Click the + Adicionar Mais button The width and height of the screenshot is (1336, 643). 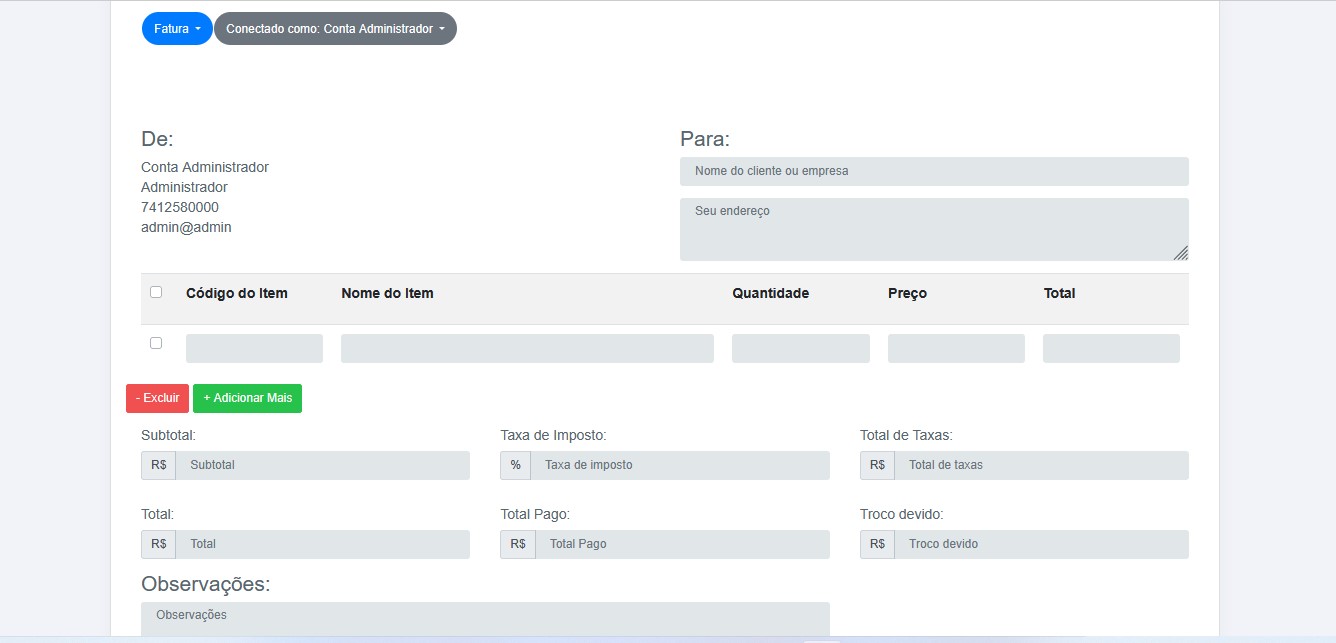247,398
